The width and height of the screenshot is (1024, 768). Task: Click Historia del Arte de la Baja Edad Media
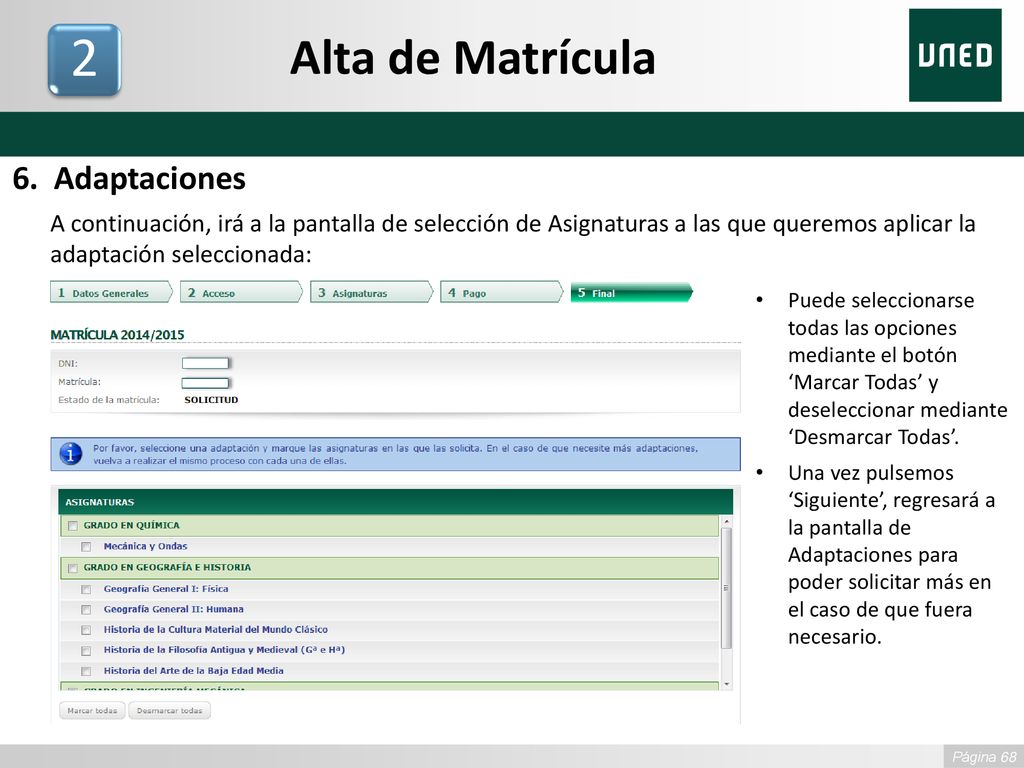tap(193, 671)
